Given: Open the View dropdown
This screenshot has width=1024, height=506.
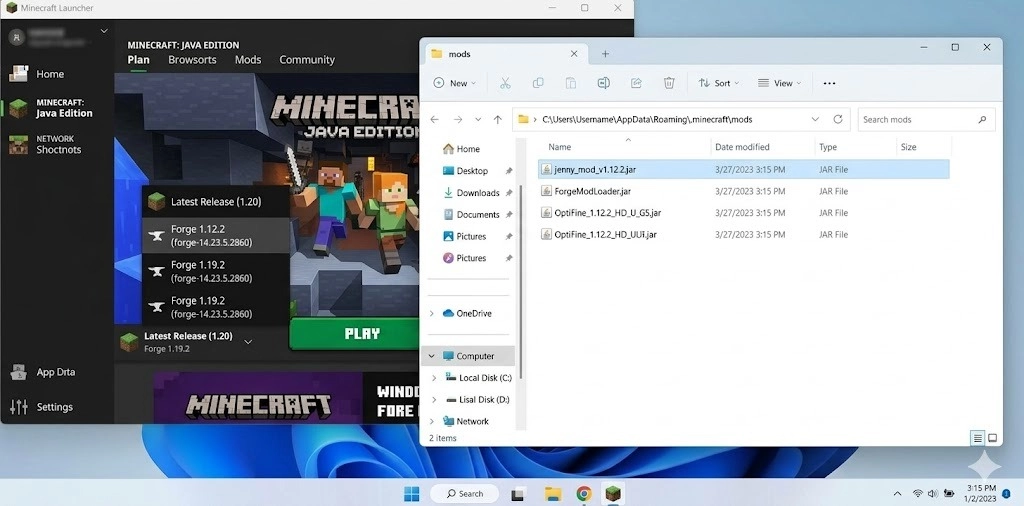Looking at the screenshot, I should 780,83.
